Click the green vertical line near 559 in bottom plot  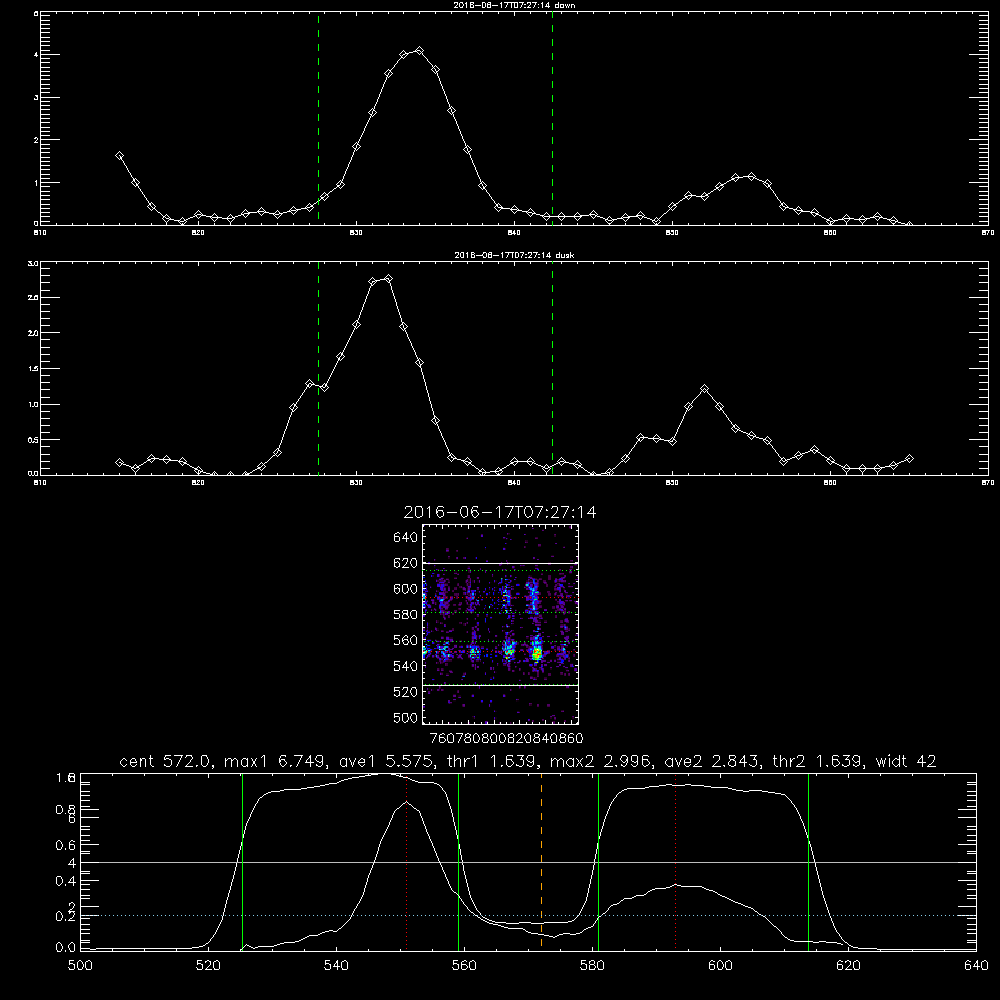click(459, 861)
